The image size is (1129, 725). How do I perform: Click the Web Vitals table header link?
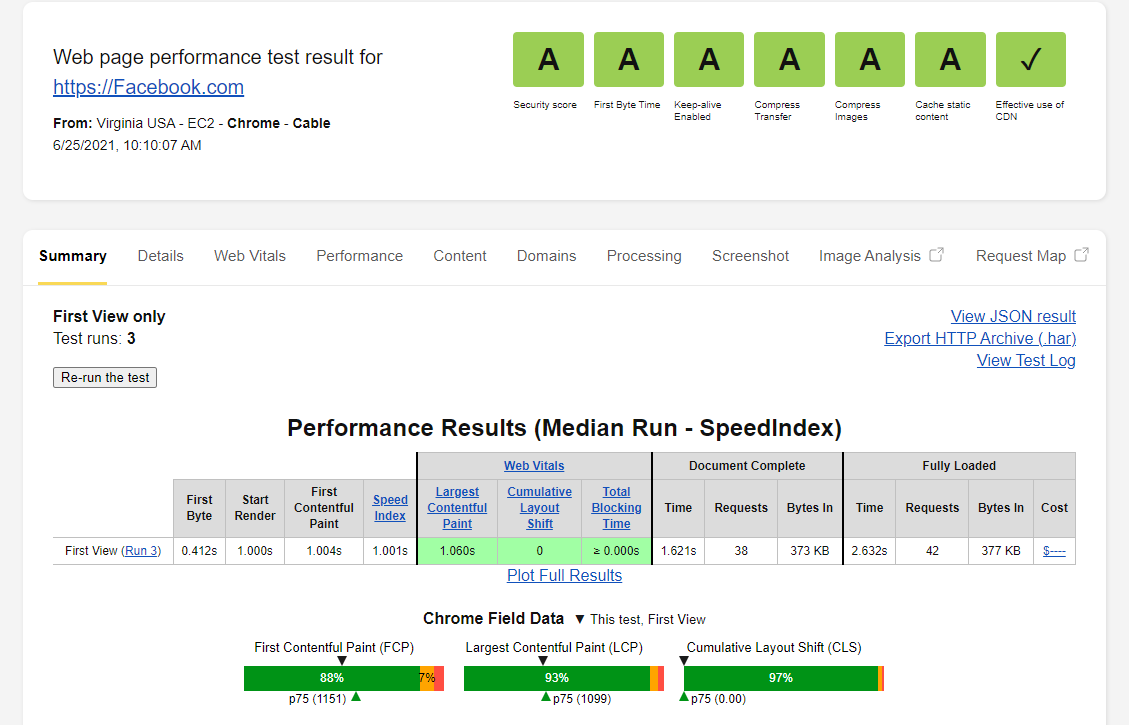pyautogui.click(x=534, y=466)
